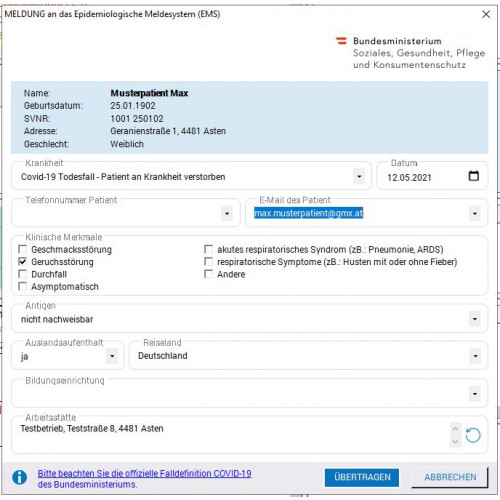Image resolution: width=500 pixels, height=500 pixels.
Task: Expand the Krankheit dropdown
Action: 359,176
